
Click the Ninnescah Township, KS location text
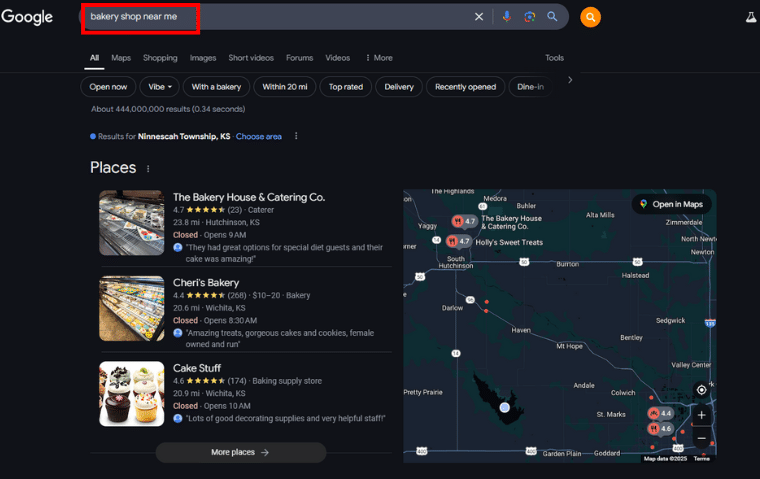[x=184, y=137]
